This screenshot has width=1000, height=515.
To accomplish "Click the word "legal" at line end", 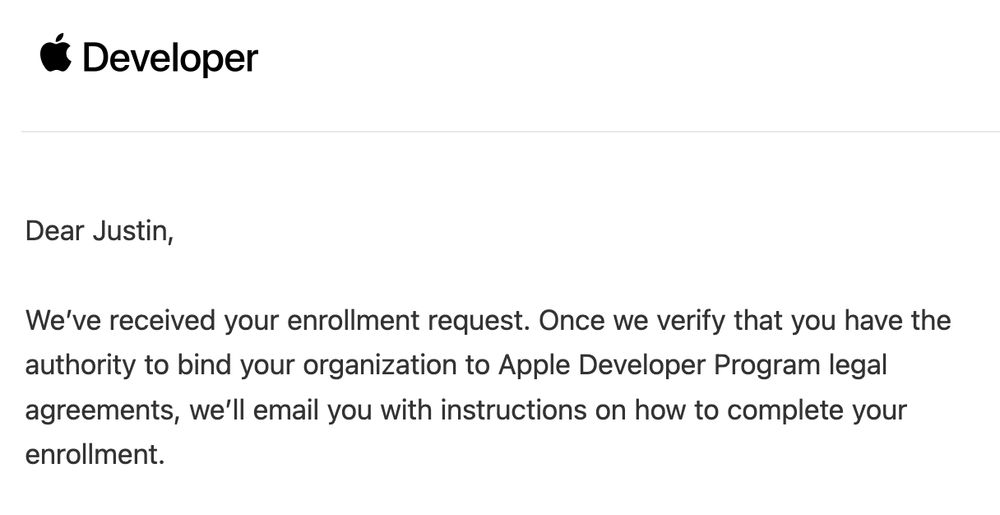I will 851,366.
